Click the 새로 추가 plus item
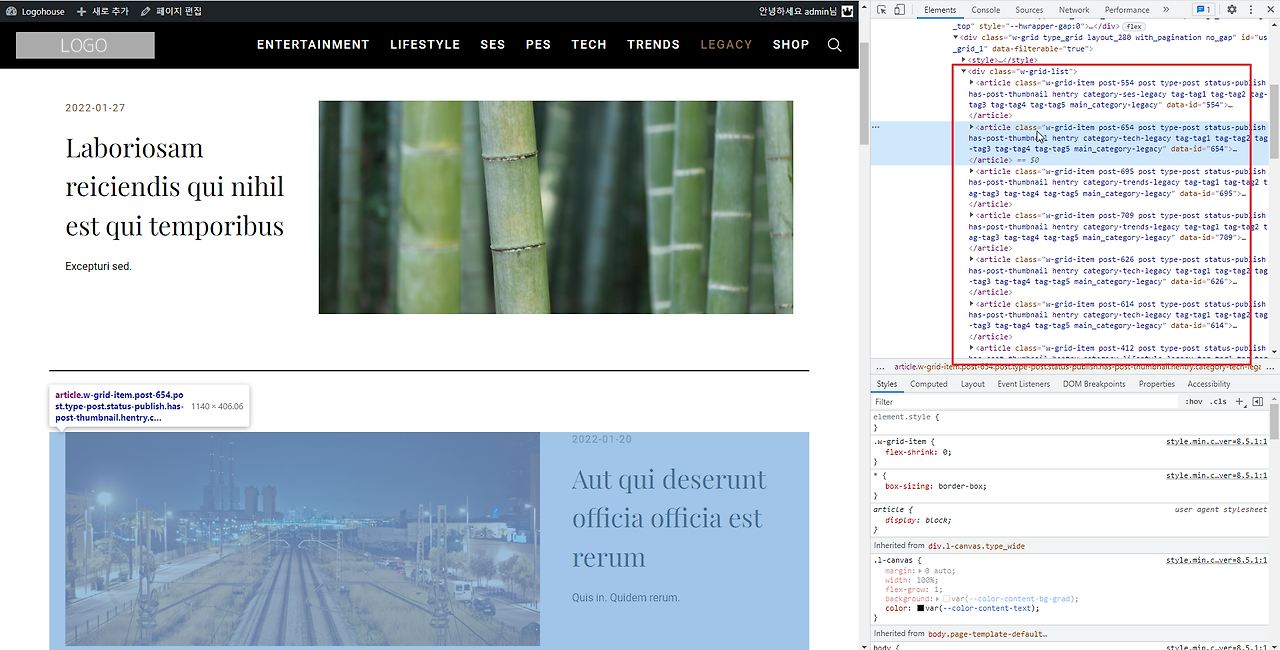 pos(103,11)
